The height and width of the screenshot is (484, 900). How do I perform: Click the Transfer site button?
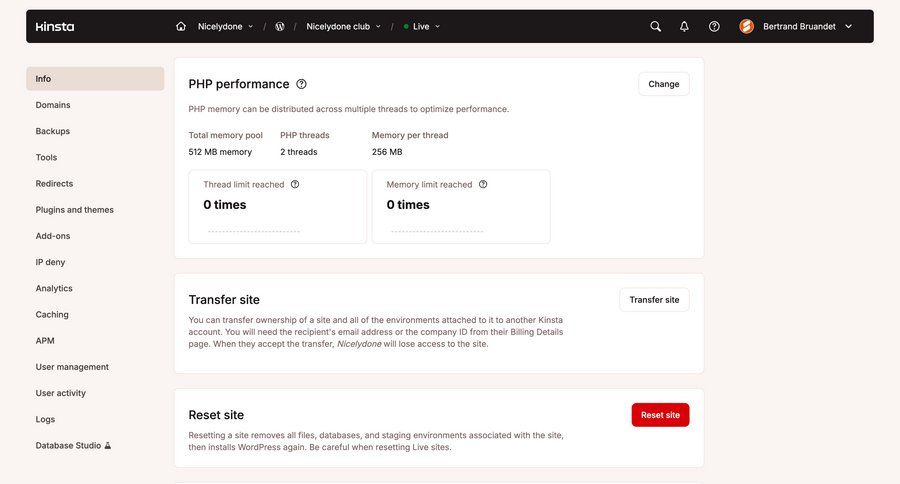(654, 300)
